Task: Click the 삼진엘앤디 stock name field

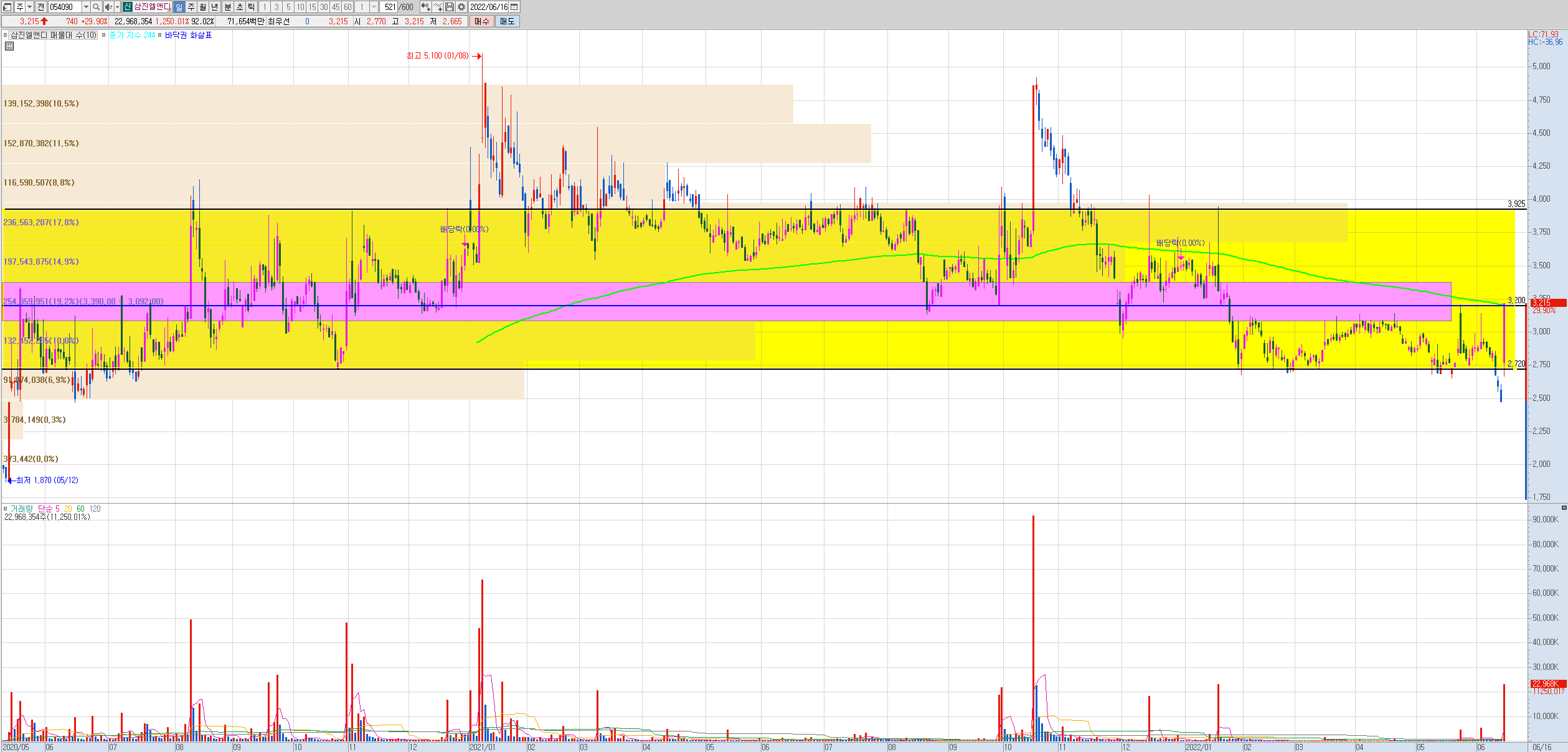Action: point(153,7)
